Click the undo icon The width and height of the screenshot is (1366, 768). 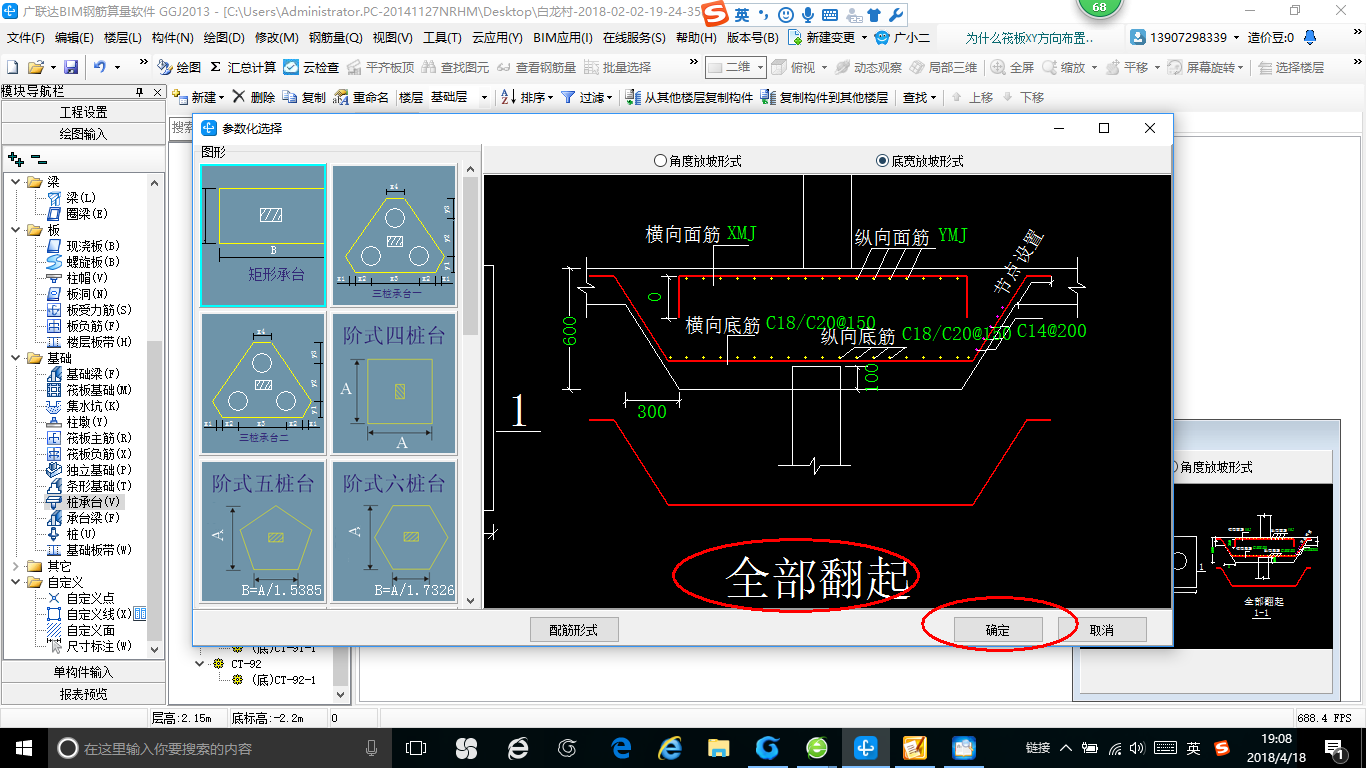click(100, 67)
